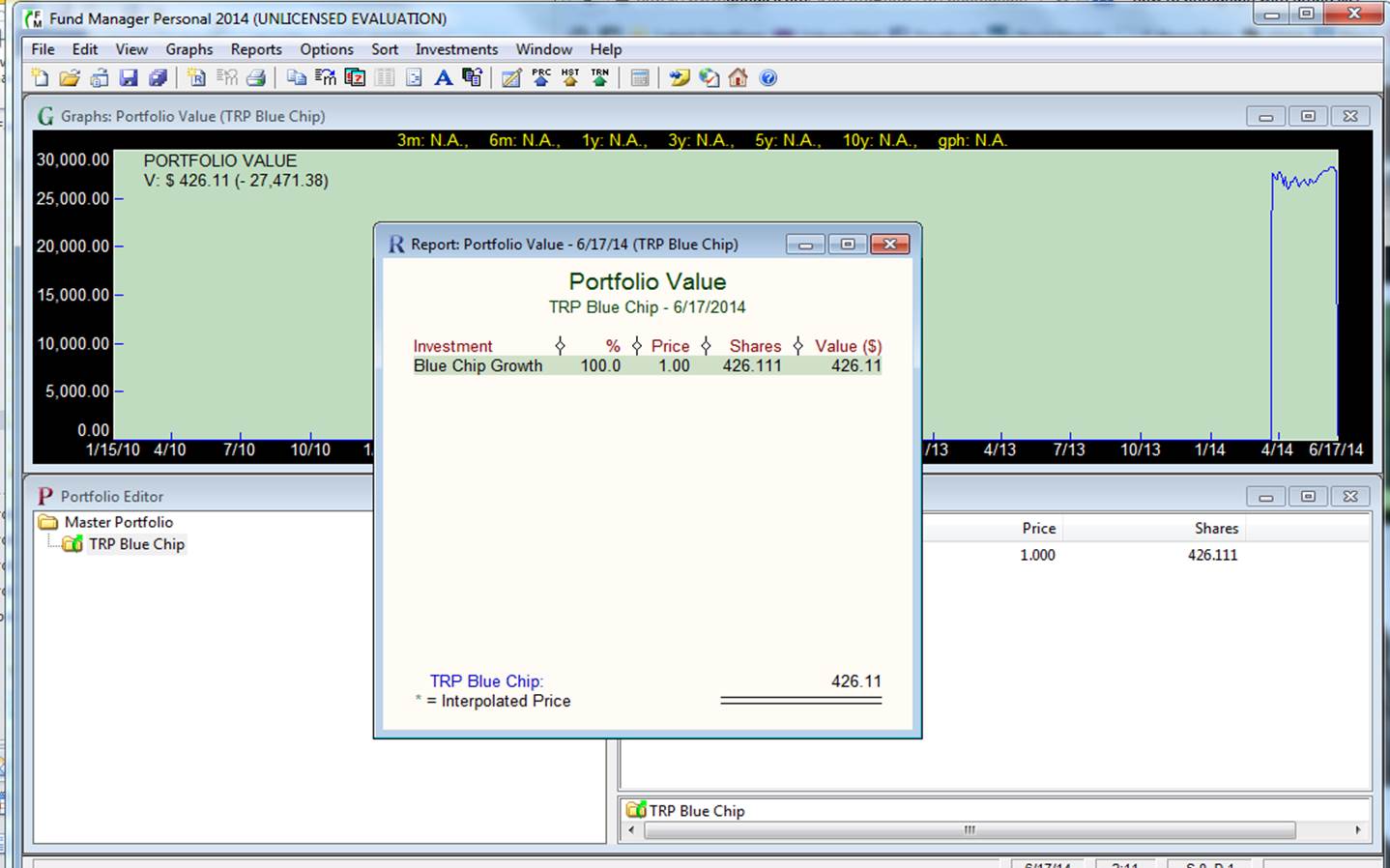The image size is (1390, 868).
Task: Maximize the Graphs Portfolio Value window
Action: 1308,116
